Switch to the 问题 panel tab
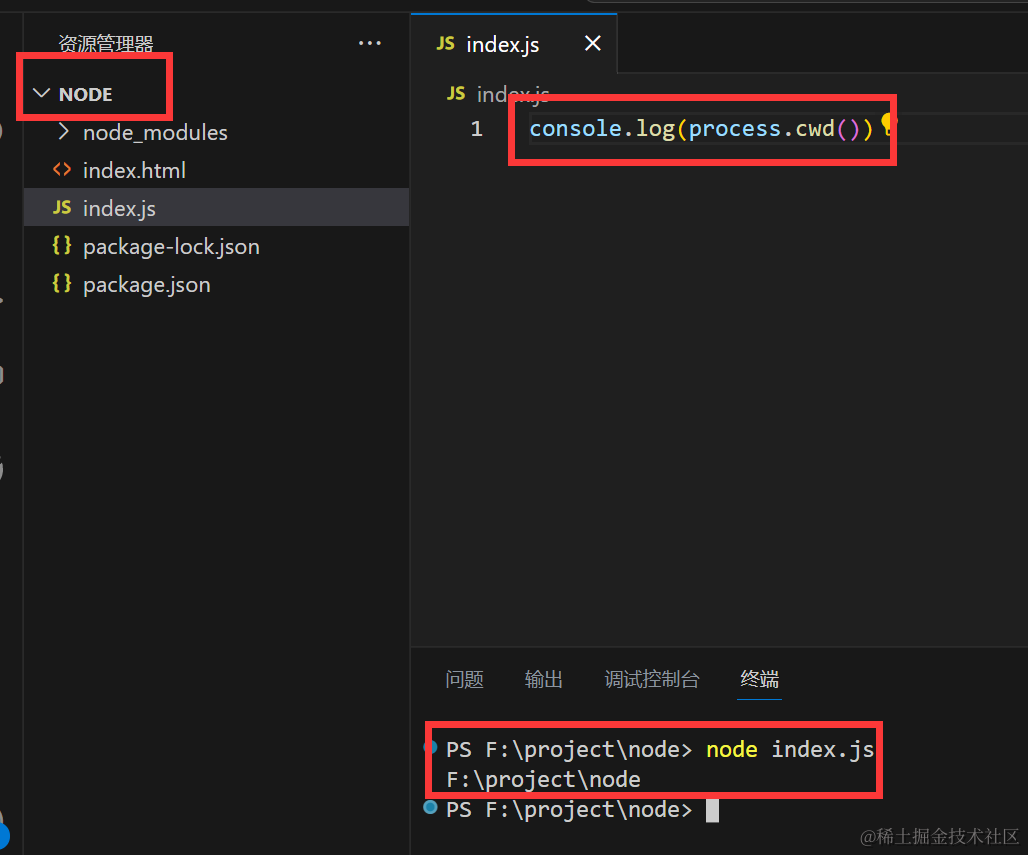Screen dimensions: 1028x855 (x=464, y=679)
